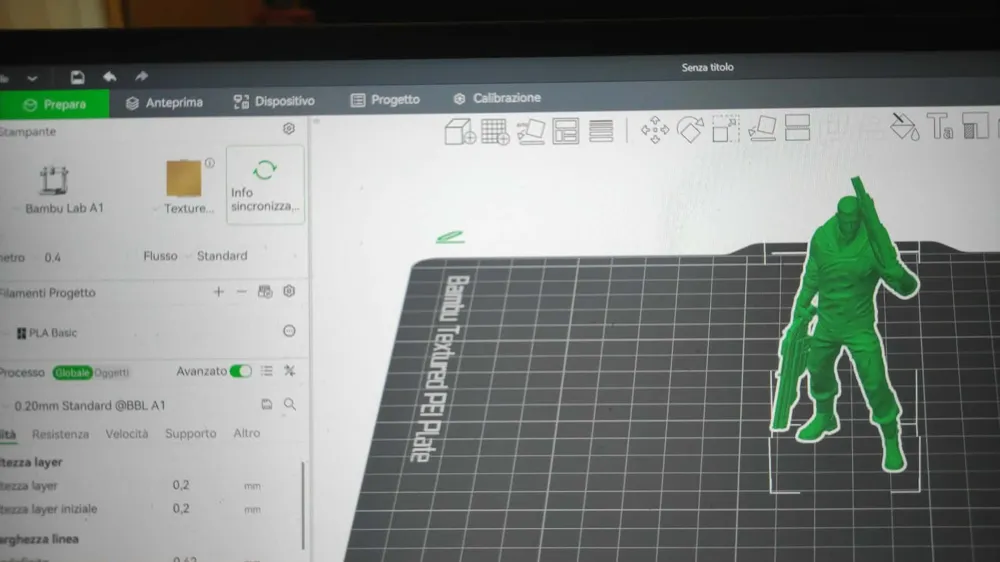Image resolution: width=1000 pixels, height=562 pixels.
Task: Click the Add object cube icon
Action: (459, 132)
